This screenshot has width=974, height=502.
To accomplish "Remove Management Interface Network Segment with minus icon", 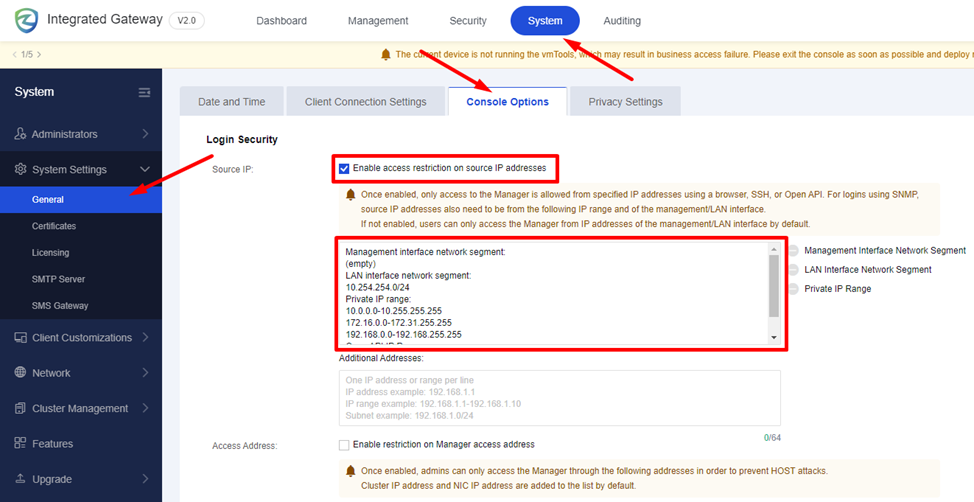I will coord(793,250).
